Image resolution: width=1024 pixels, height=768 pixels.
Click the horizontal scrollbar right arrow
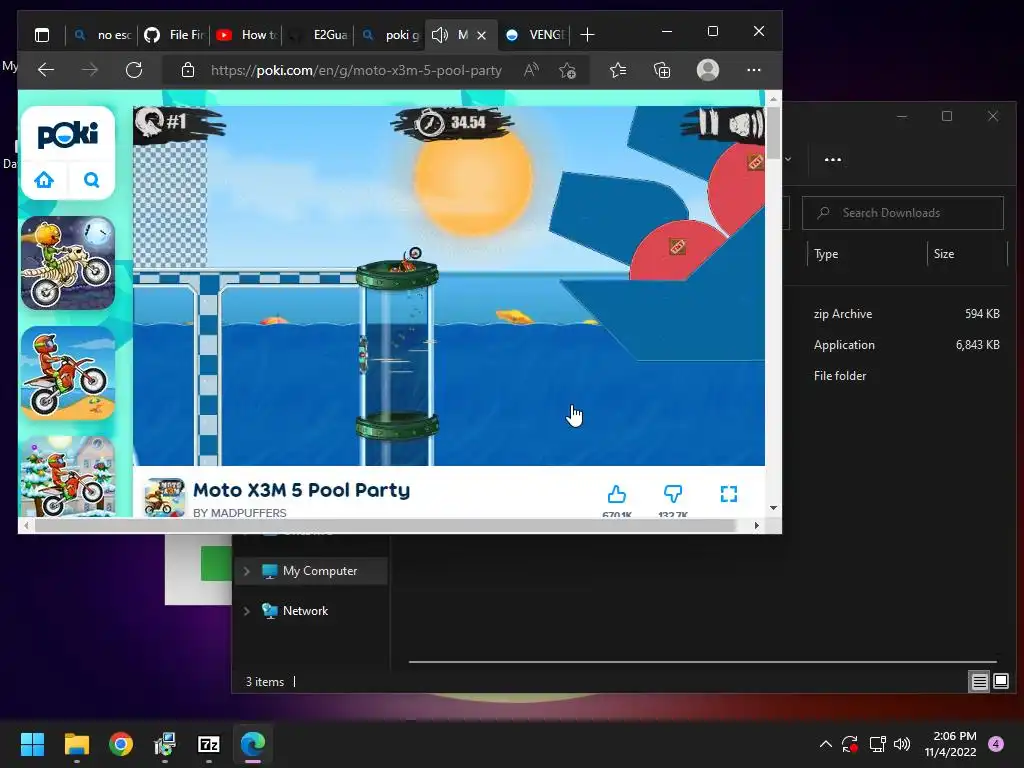[x=756, y=525]
